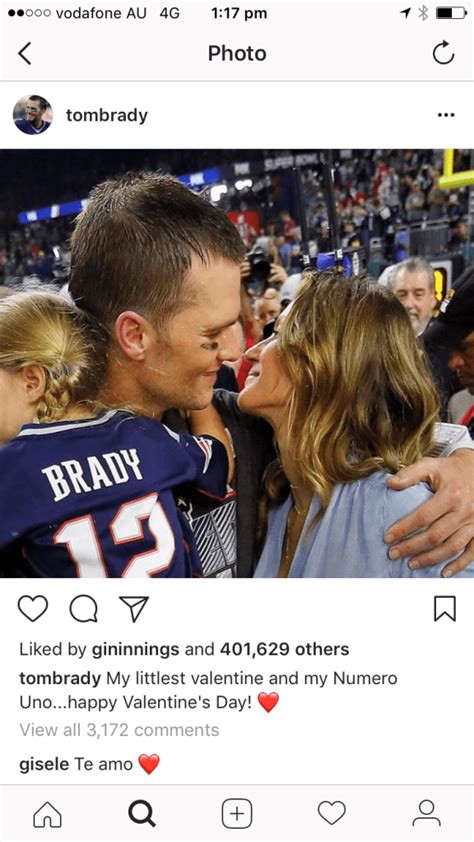Image resolution: width=474 pixels, height=842 pixels.
Task: Open gisele's profile from her comment
Action: (44, 764)
